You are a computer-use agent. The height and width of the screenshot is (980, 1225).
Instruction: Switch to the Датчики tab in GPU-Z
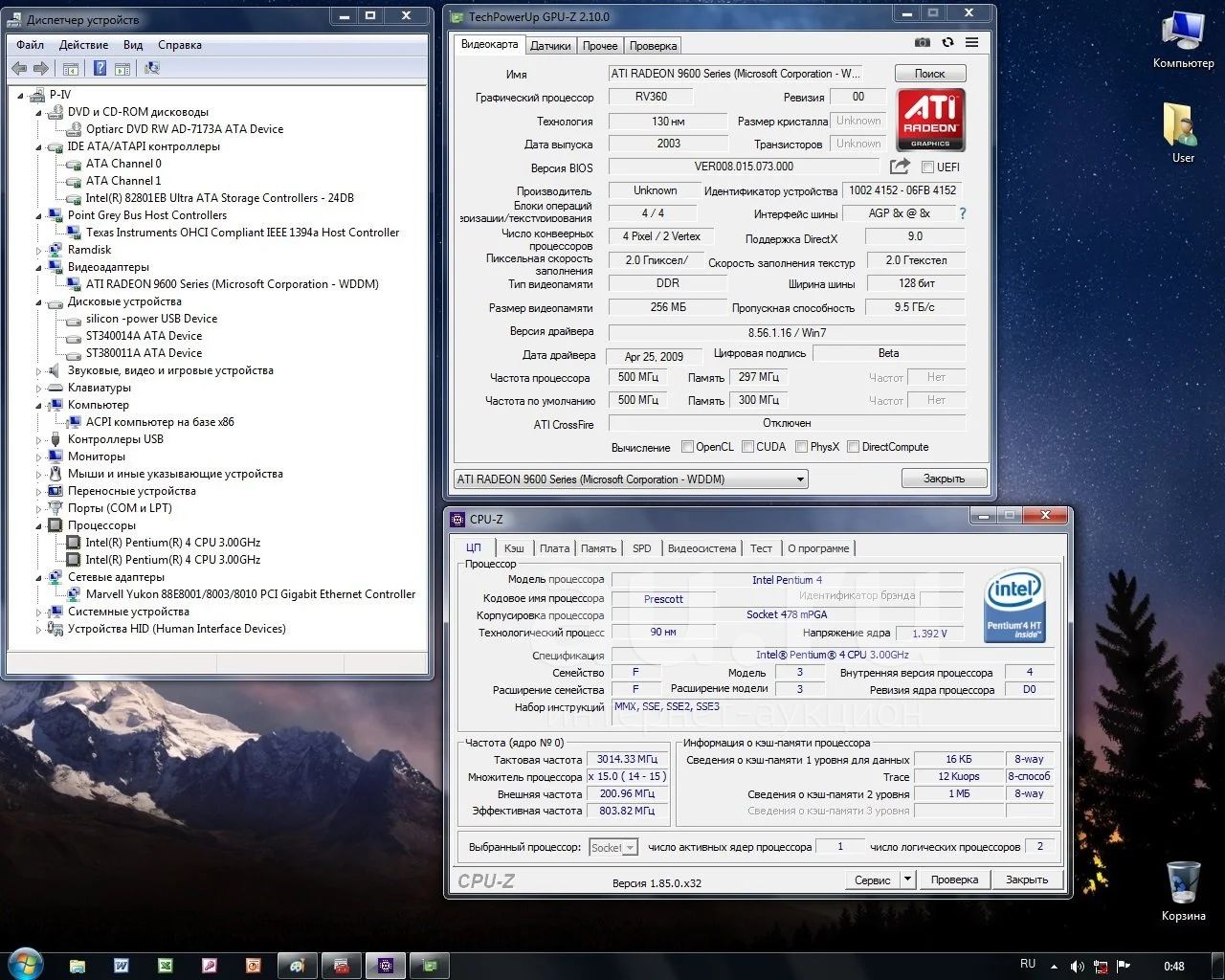551,45
